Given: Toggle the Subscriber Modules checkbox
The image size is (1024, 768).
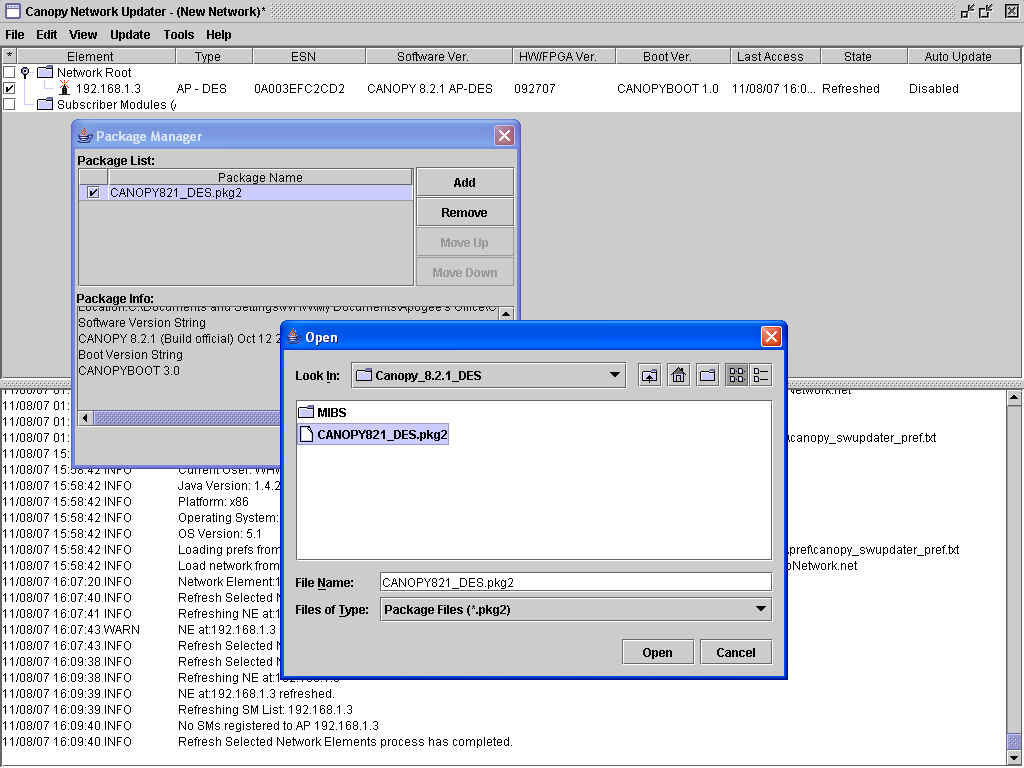Looking at the screenshot, I should pos(9,104).
